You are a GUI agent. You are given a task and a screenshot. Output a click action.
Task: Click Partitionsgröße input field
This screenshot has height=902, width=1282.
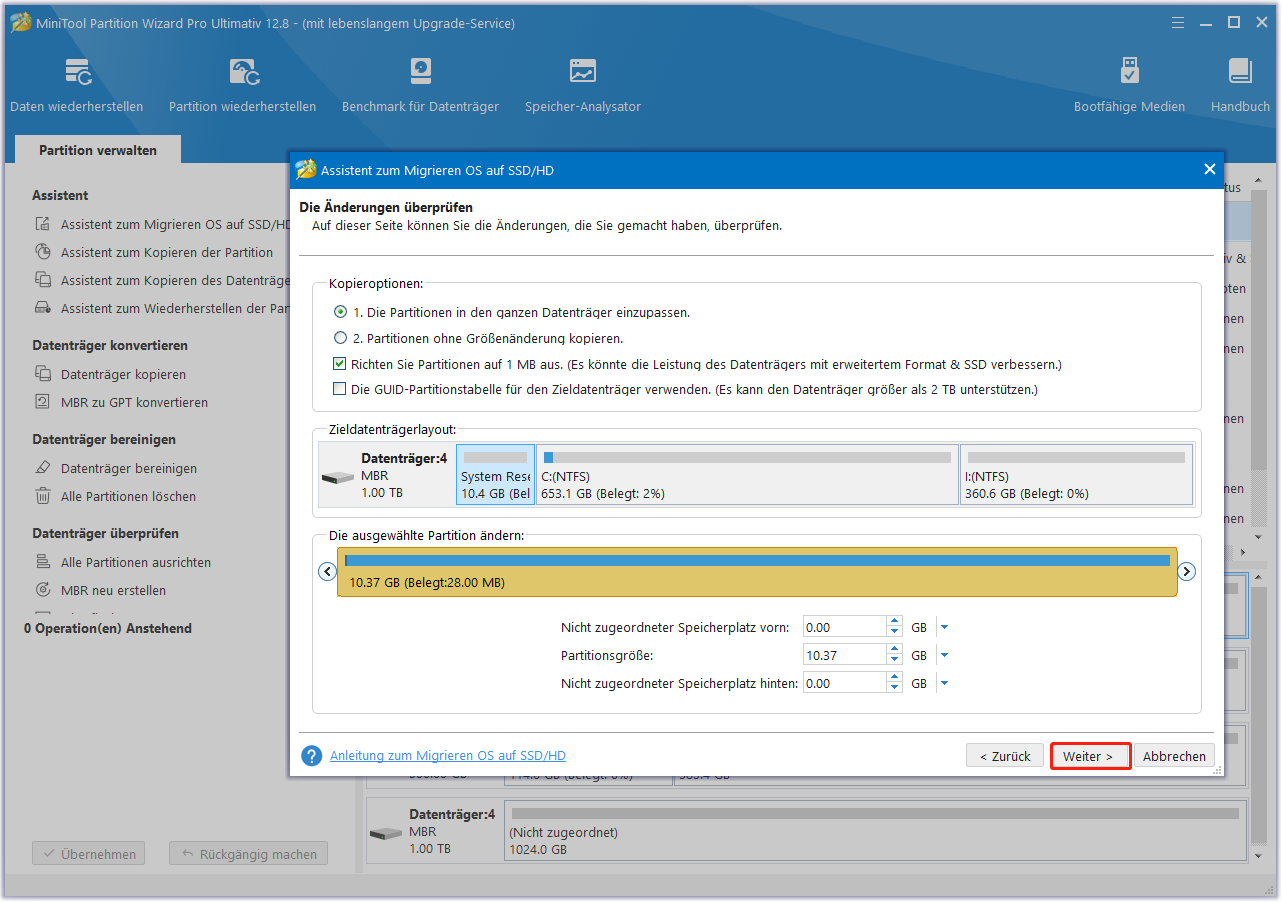coord(845,656)
